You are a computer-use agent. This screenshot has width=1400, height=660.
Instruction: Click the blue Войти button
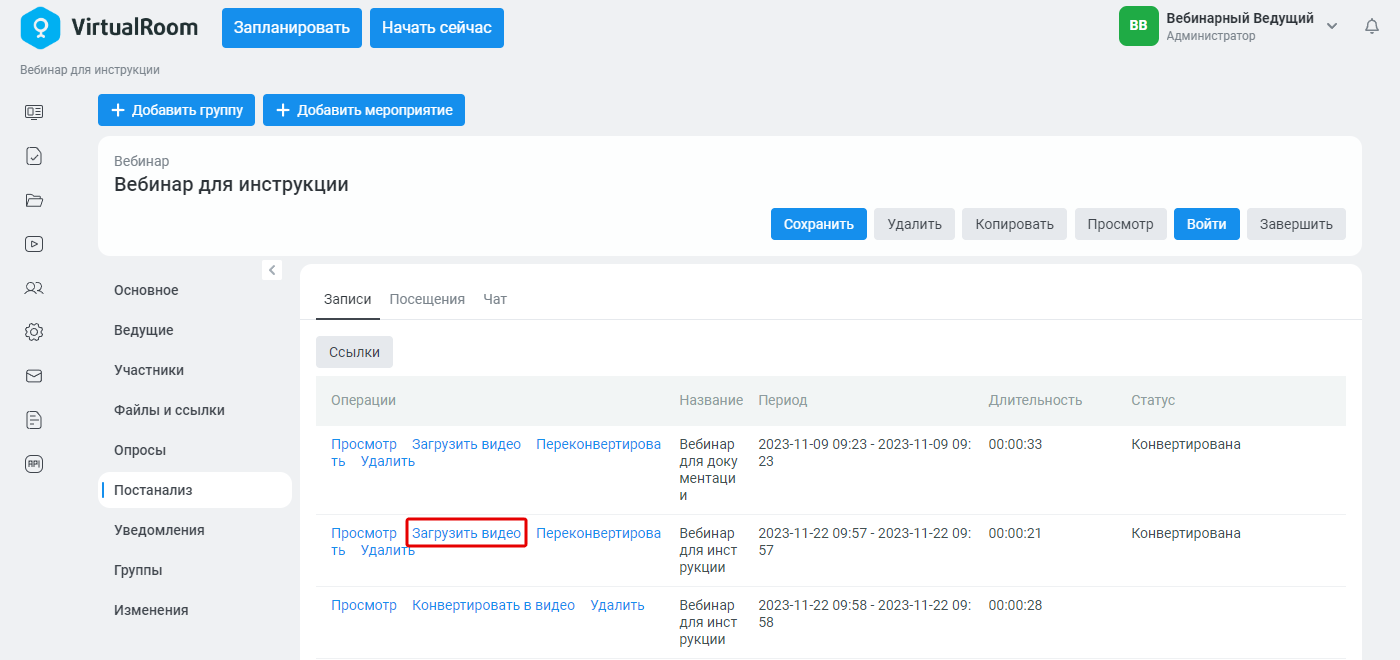(x=1207, y=224)
